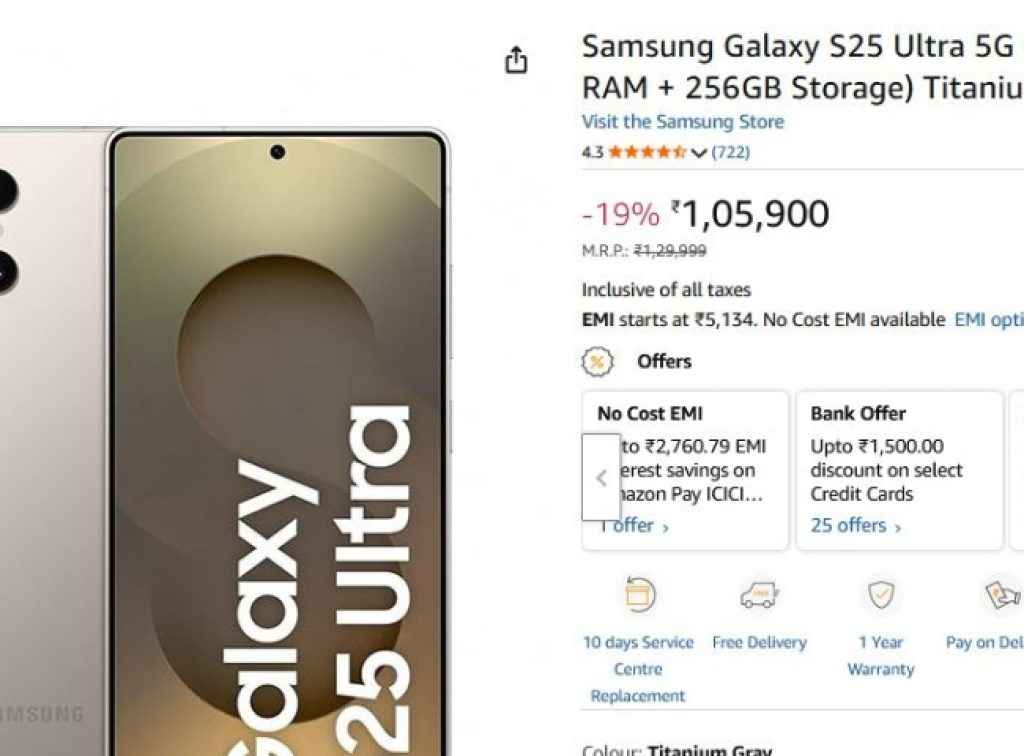This screenshot has height=756, width=1024.
Task: Click the 10 days Service Centre Replacement icon
Action: click(637, 594)
